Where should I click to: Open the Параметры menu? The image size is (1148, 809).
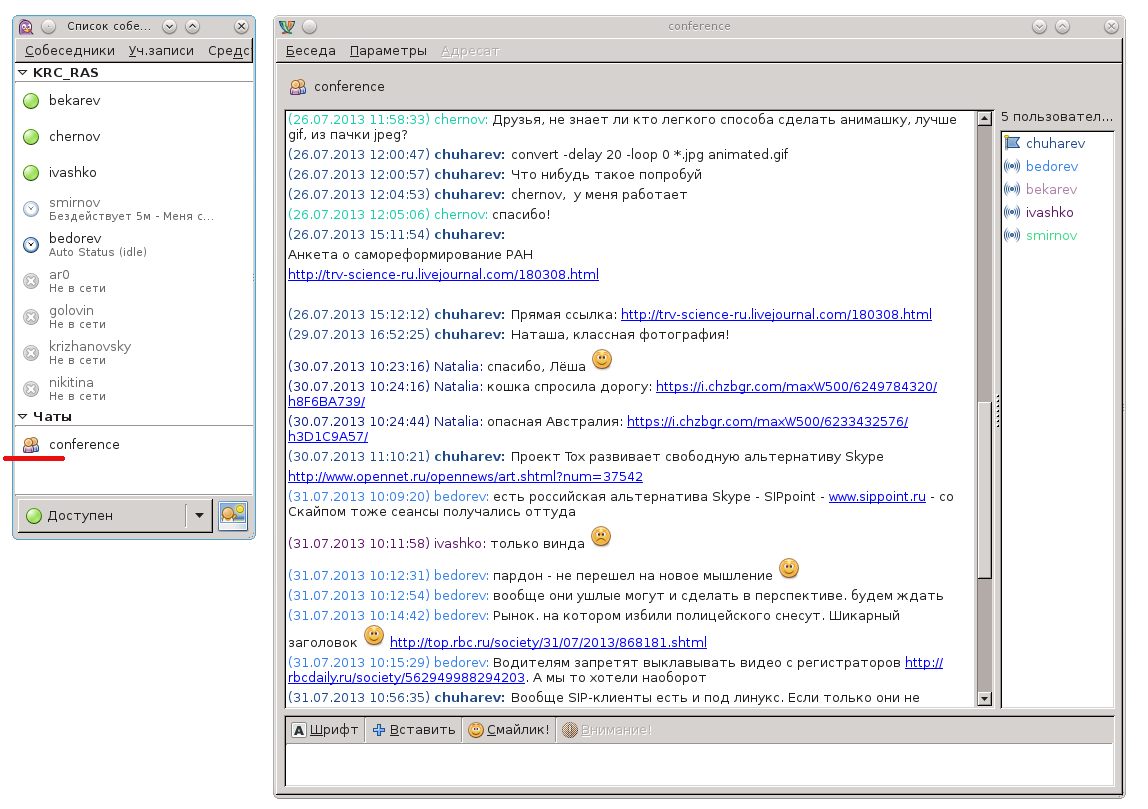(x=388, y=51)
